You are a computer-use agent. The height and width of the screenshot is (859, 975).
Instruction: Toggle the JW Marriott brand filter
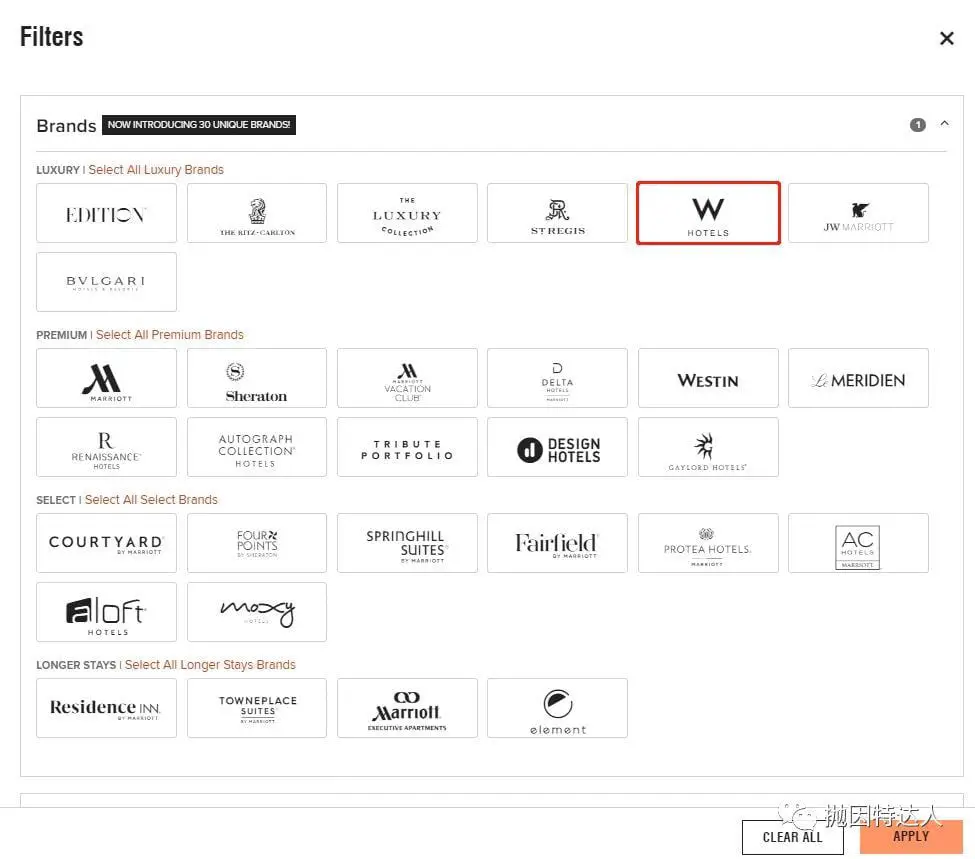coord(858,213)
